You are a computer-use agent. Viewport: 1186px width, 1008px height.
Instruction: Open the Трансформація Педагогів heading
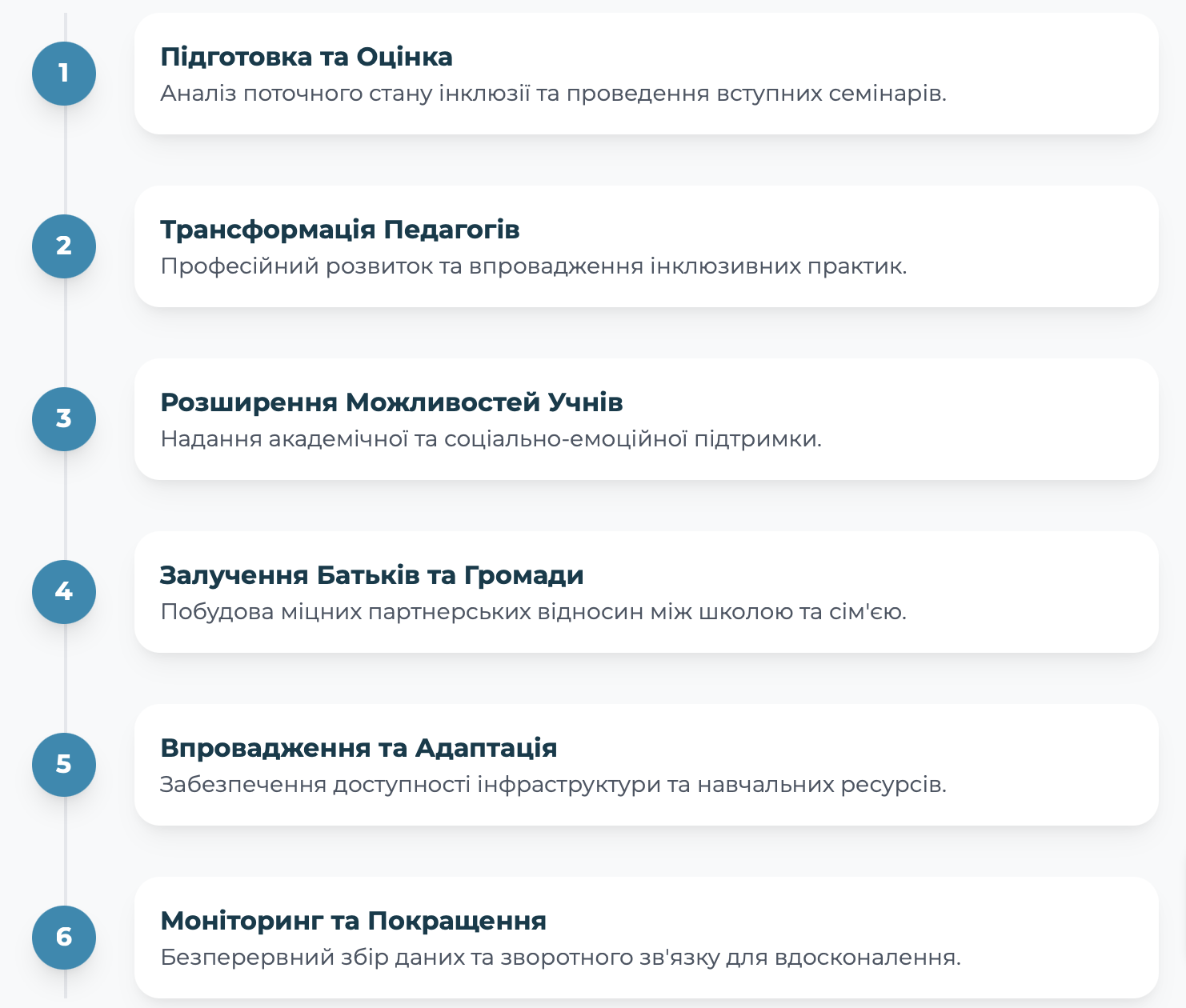point(340,230)
